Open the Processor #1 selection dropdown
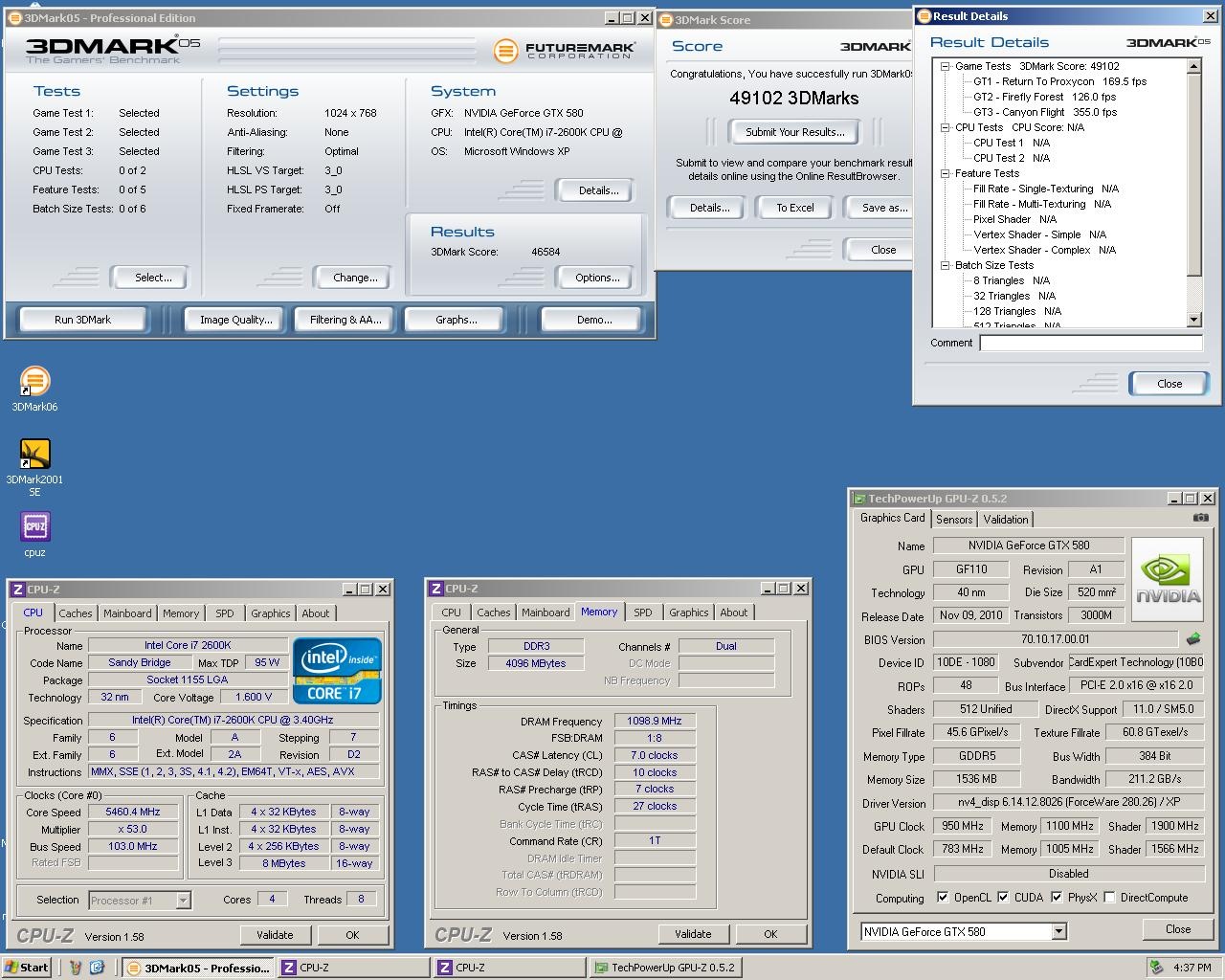Viewport: 1225px width, 980px height. pos(183,901)
